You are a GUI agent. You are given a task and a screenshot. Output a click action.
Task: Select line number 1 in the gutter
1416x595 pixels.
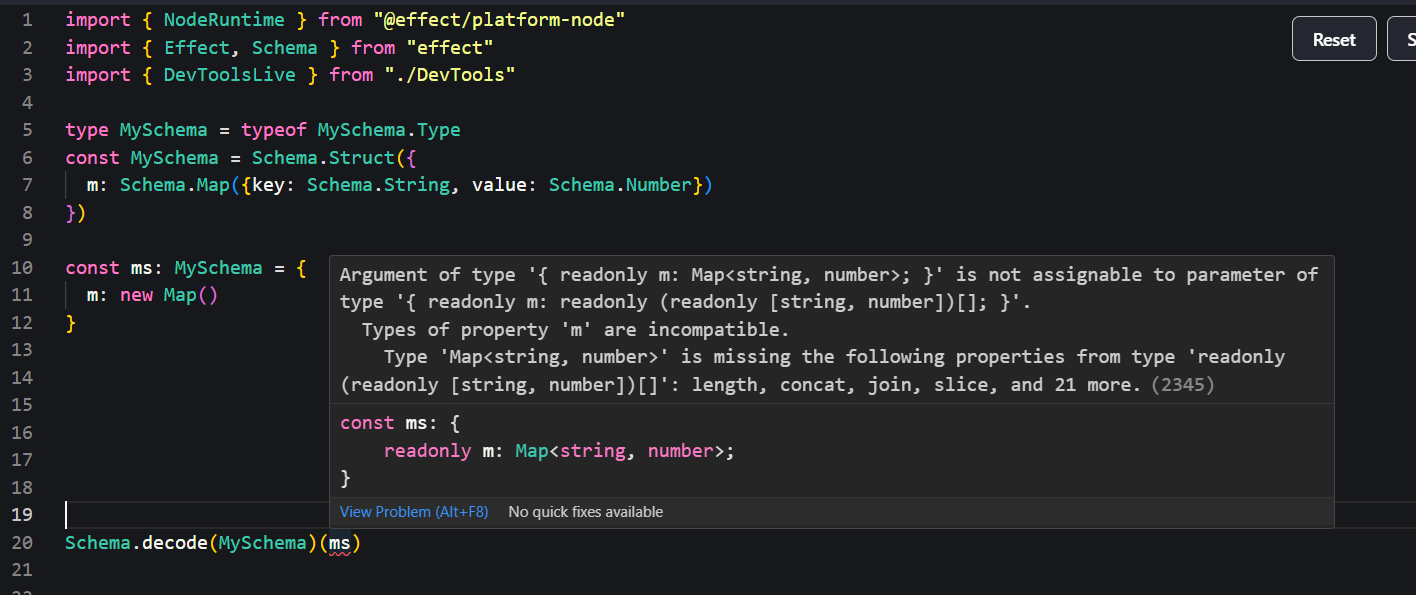(27, 20)
